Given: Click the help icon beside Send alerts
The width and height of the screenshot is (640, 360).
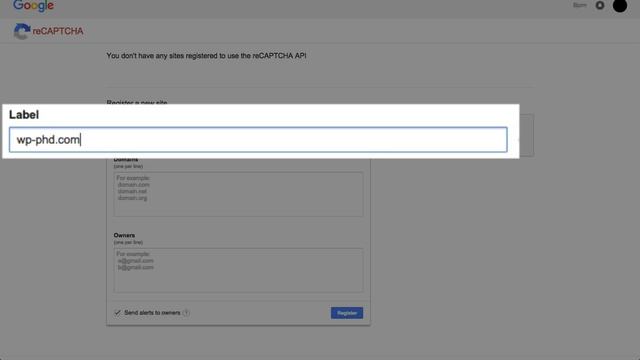Looking at the screenshot, I should click(x=186, y=313).
